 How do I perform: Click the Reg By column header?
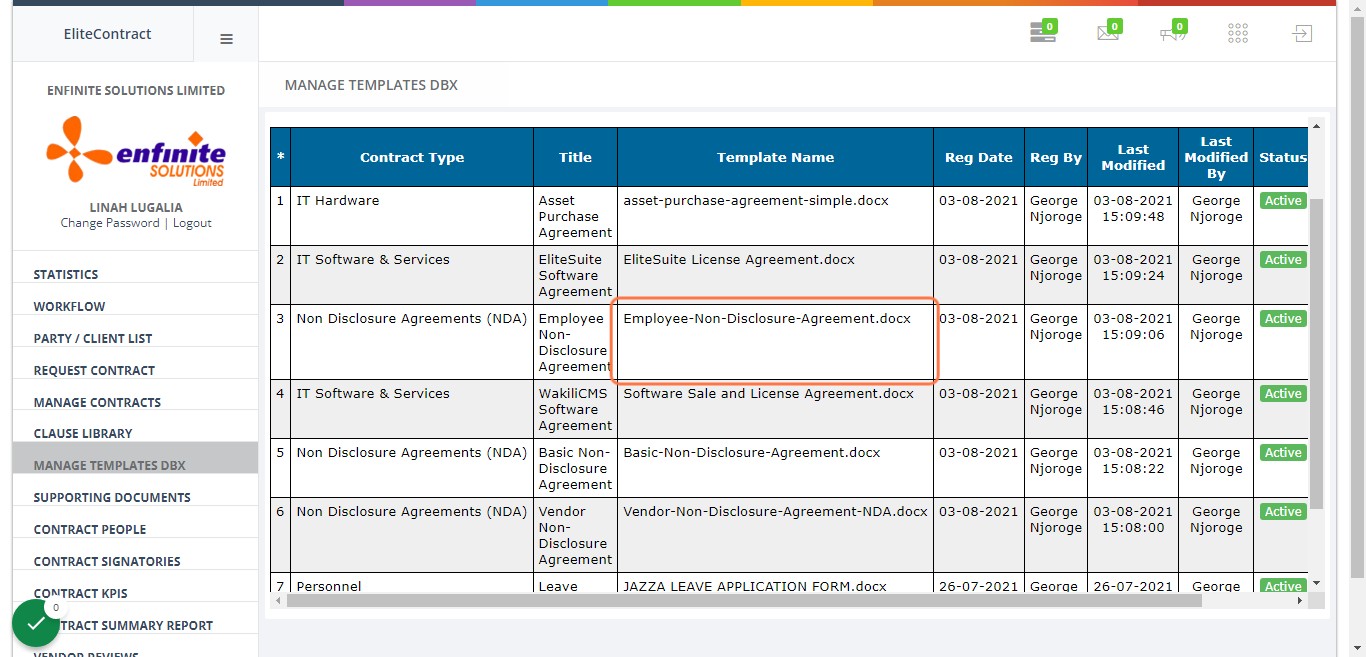(x=1056, y=157)
